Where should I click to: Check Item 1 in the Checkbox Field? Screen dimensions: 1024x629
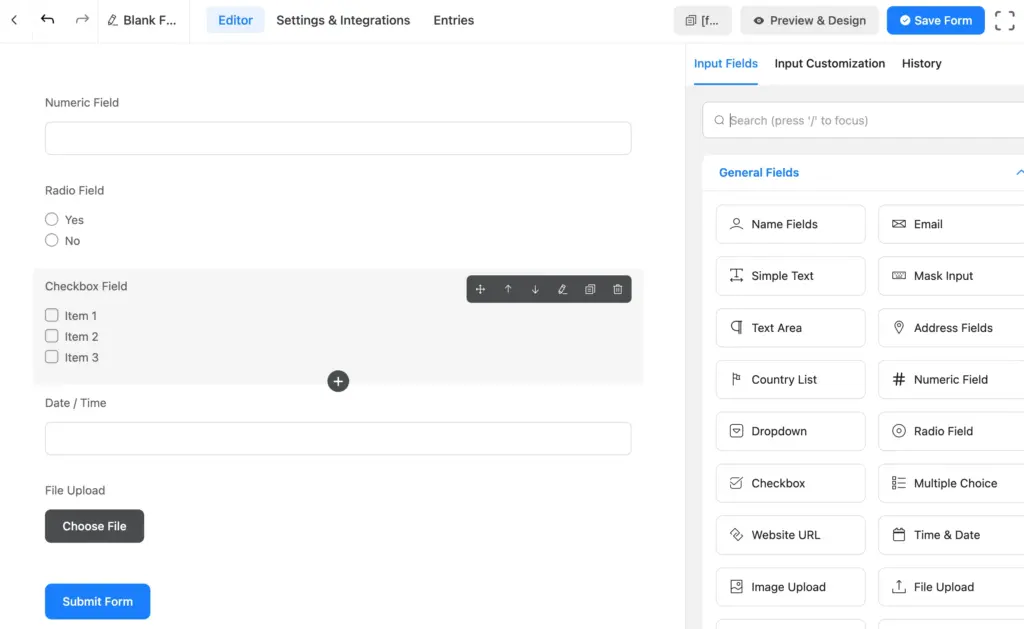(x=51, y=315)
